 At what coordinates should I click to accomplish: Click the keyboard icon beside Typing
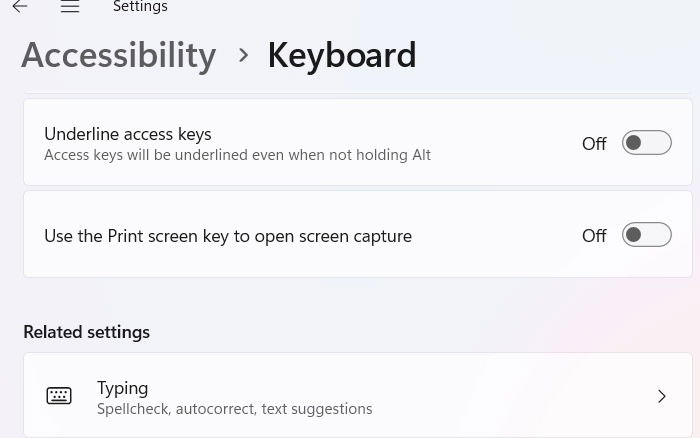[59, 396]
